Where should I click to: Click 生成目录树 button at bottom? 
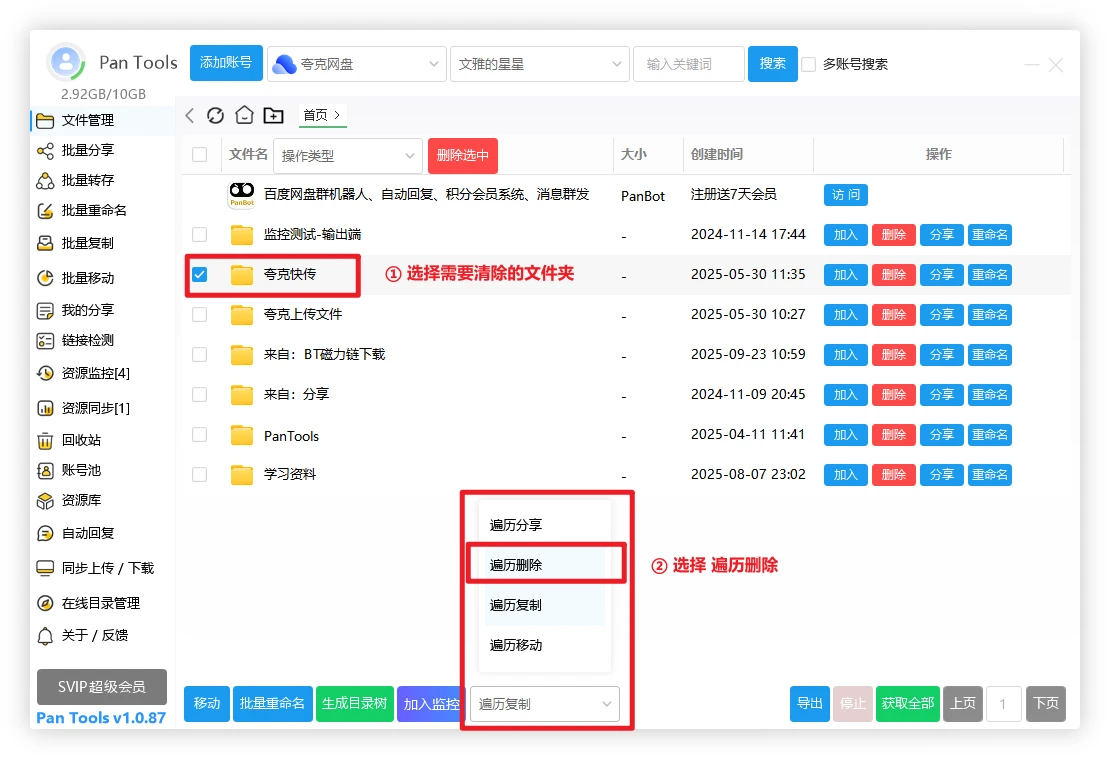(354, 704)
